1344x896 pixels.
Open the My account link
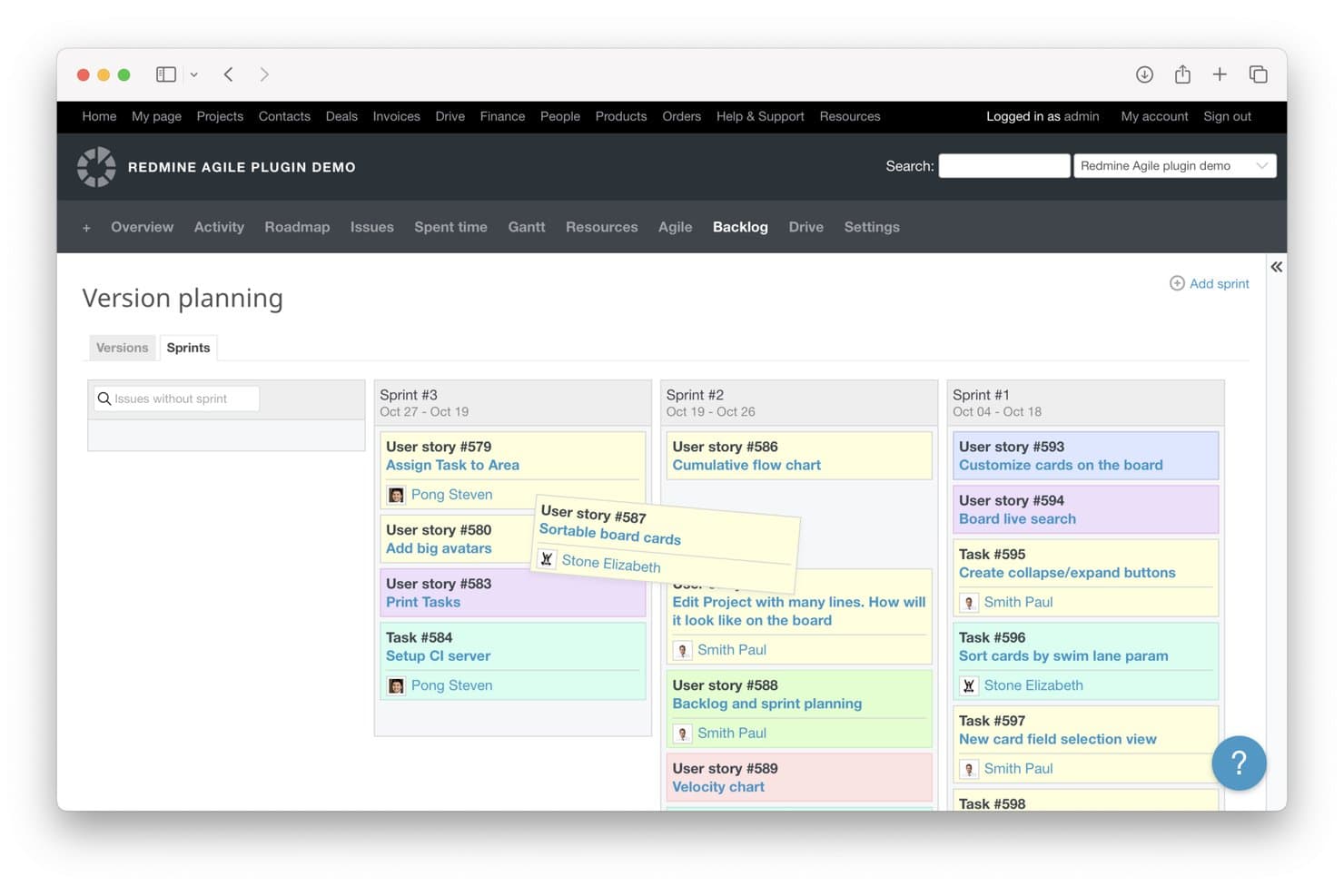(x=1154, y=116)
